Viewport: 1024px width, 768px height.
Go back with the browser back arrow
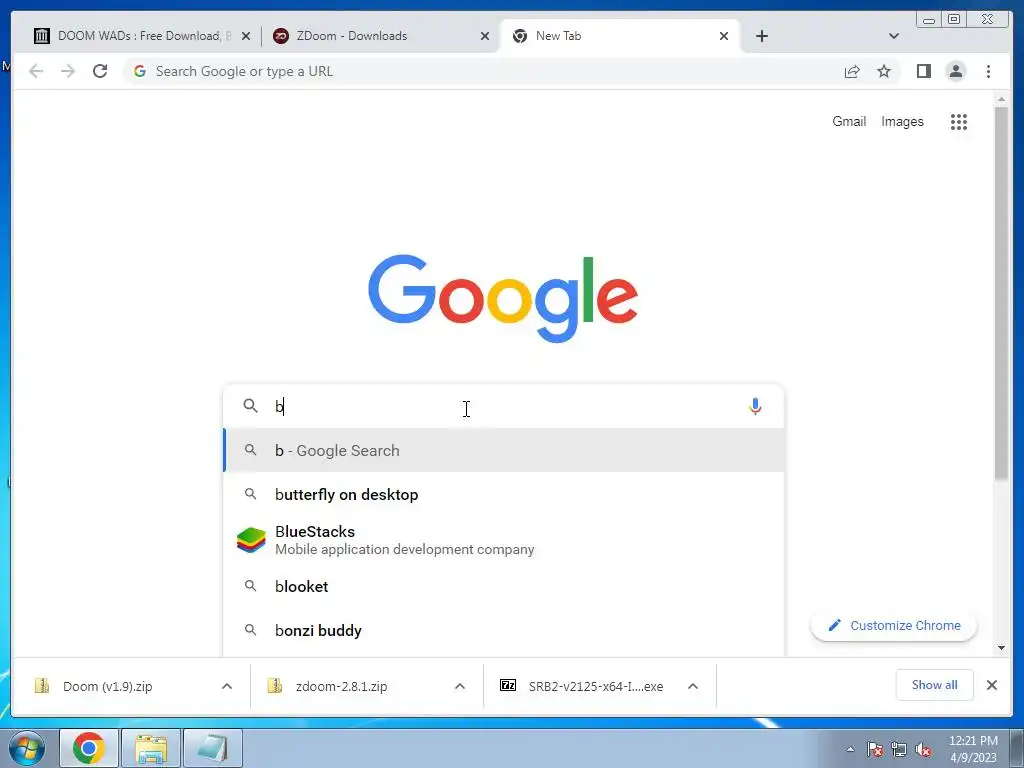[36, 71]
